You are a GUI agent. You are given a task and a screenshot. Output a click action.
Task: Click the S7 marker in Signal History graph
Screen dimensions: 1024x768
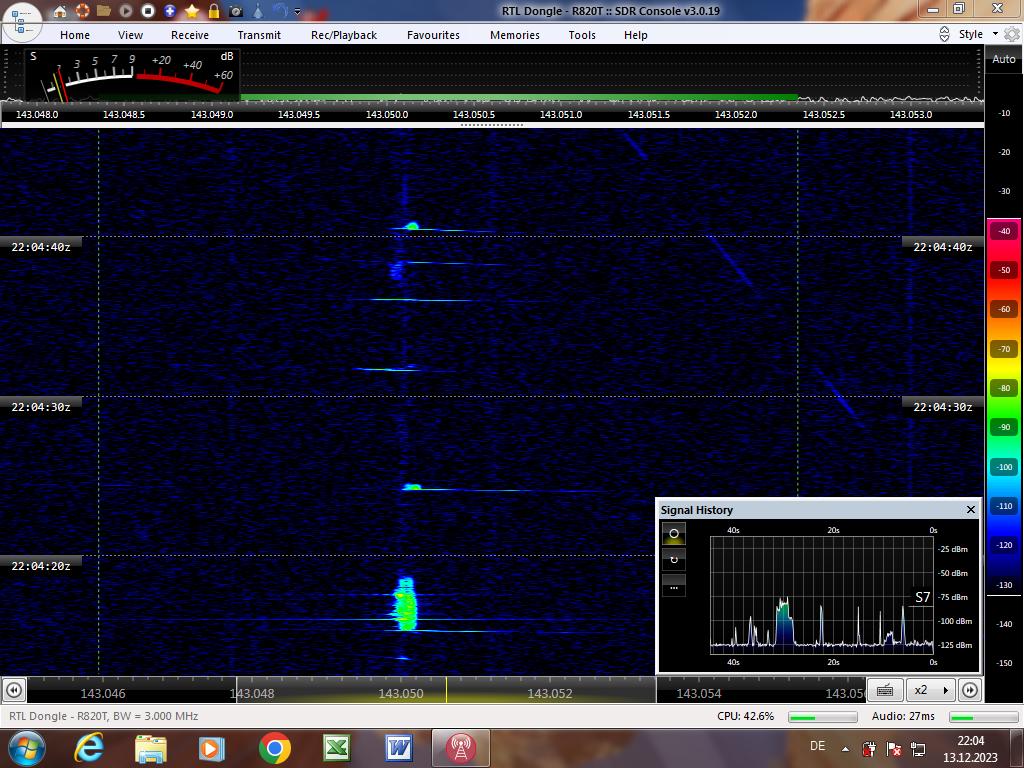(x=923, y=597)
